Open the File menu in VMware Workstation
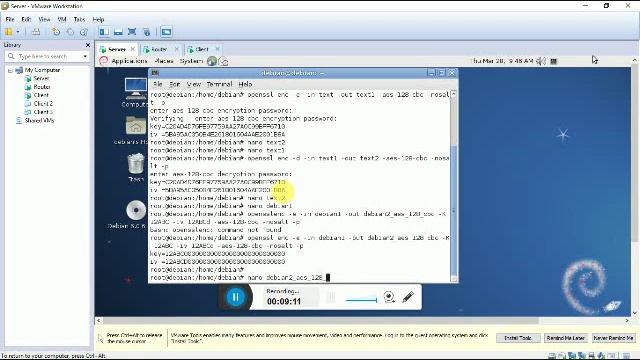Image resolution: width=640 pixels, height=360 pixels. pyautogui.click(x=10, y=19)
